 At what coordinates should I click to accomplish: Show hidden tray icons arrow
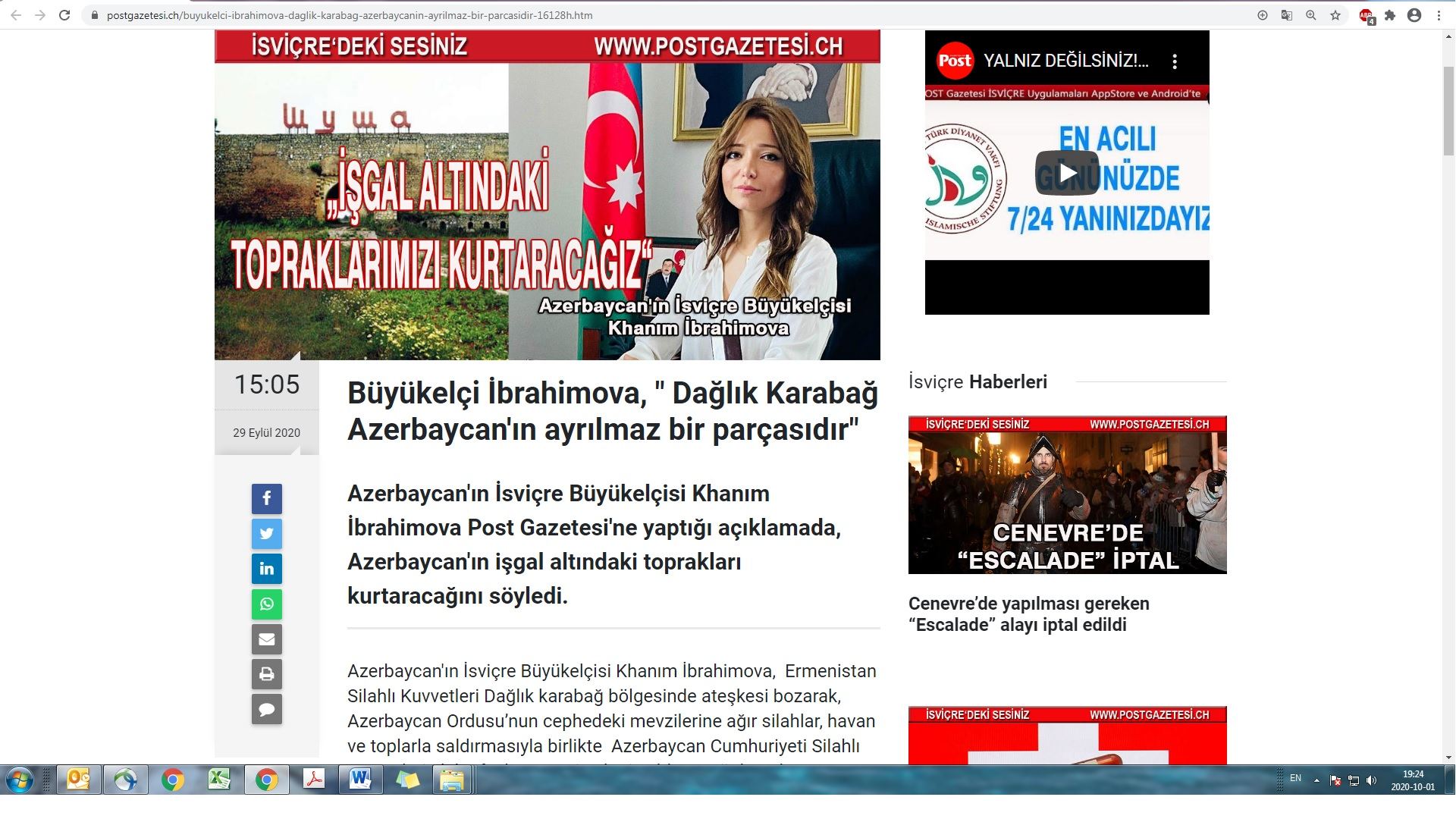pos(1316,780)
